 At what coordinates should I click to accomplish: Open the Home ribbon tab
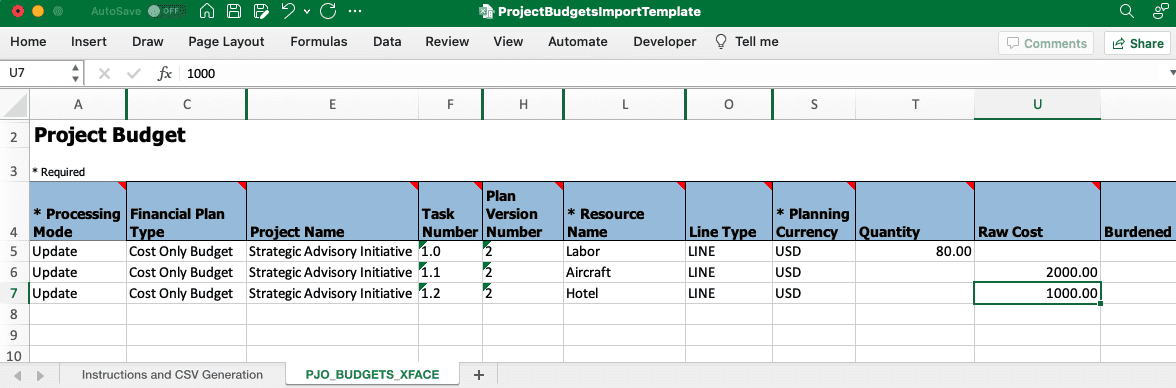[28, 42]
